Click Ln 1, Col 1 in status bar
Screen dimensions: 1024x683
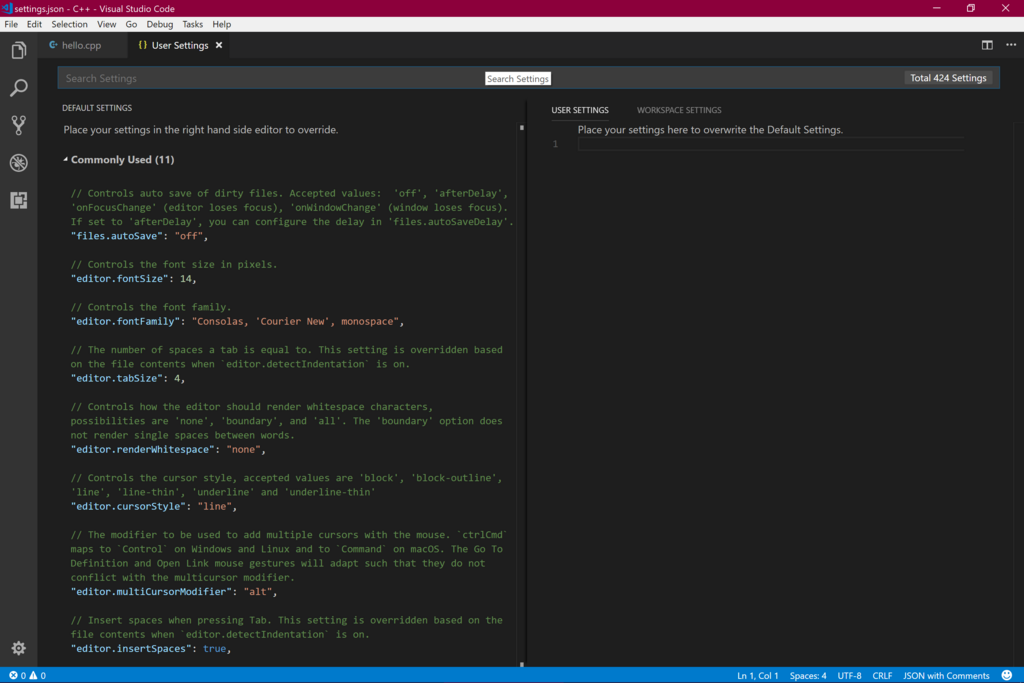(758, 675)
